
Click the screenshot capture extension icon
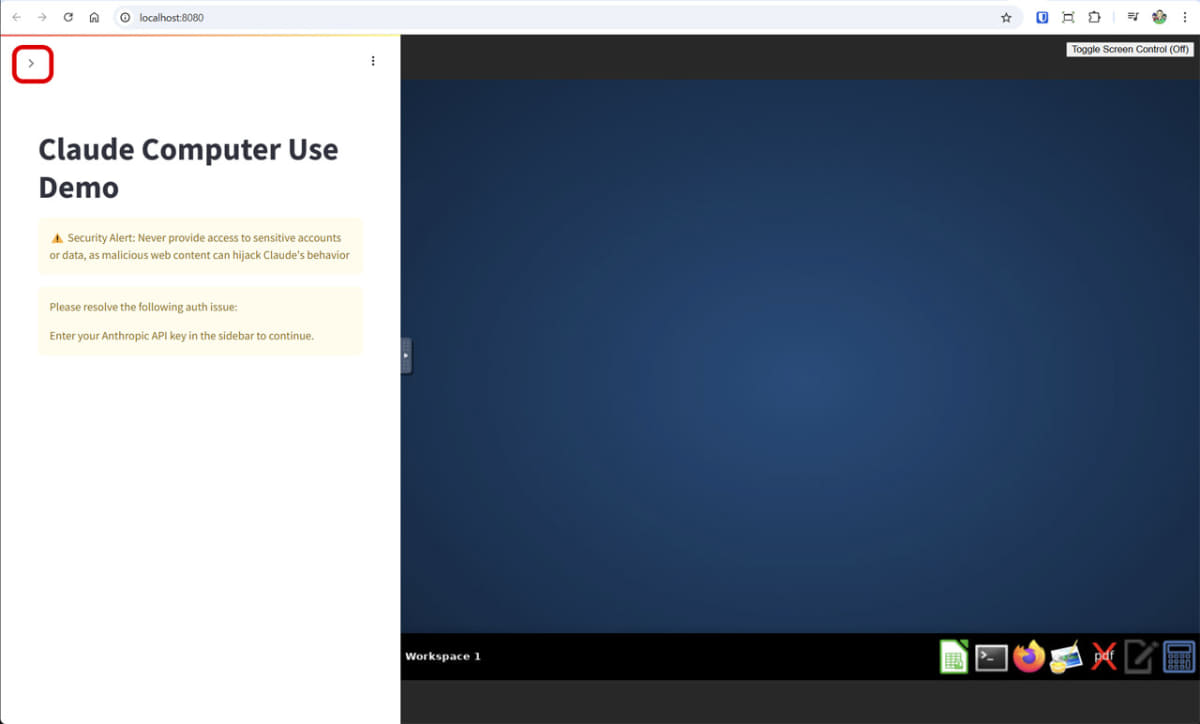1068,17
